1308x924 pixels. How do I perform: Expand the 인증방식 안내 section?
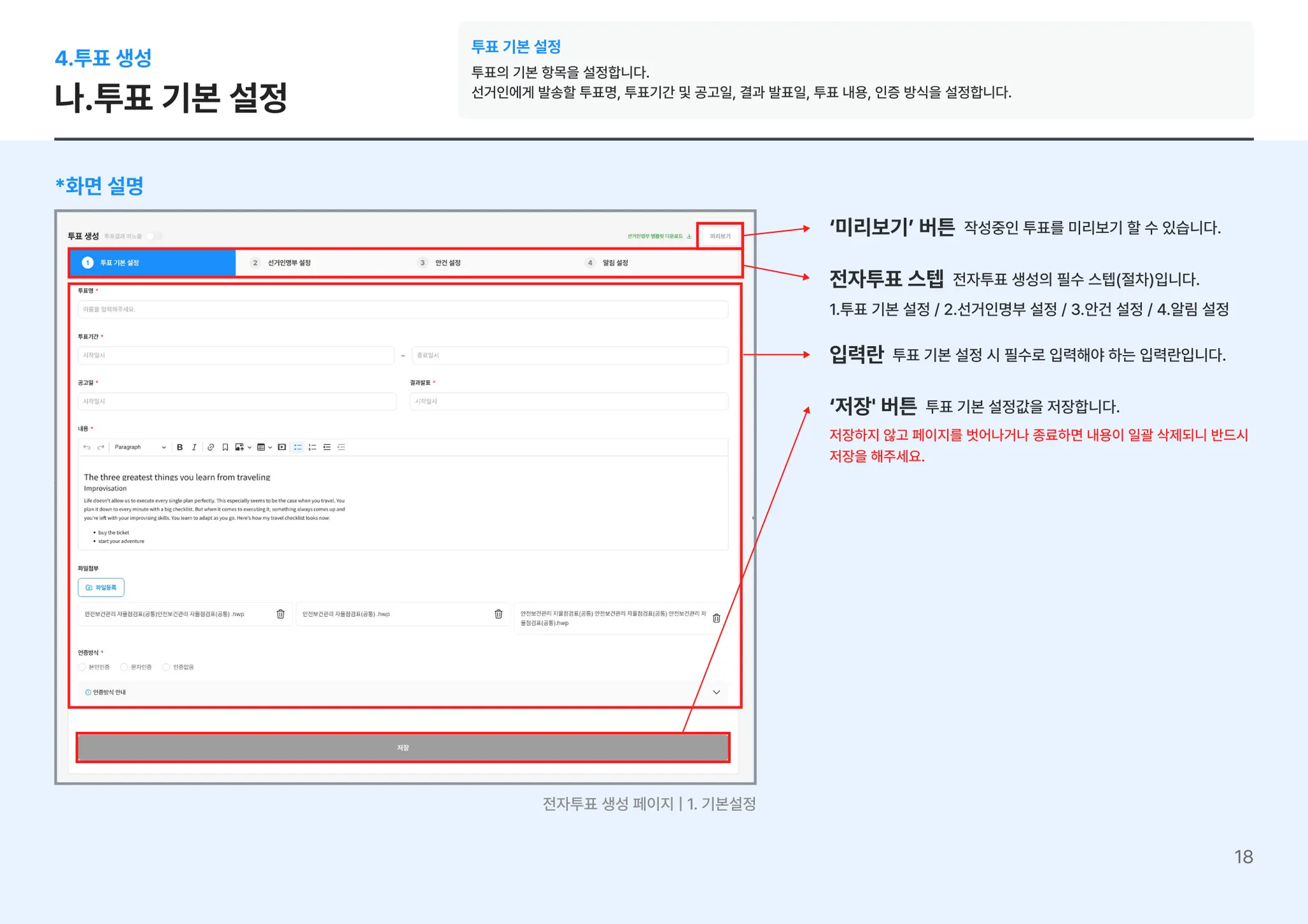coord(716,692)
